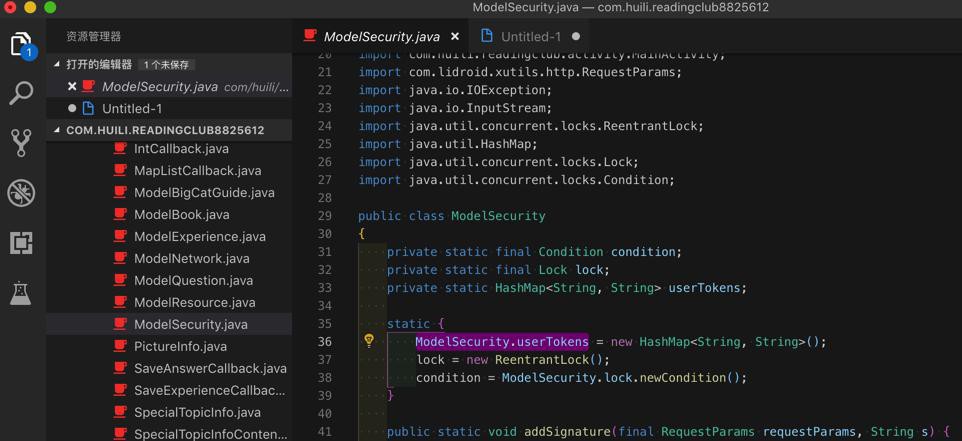Click line number 35 in the gutter

pyautogui.click(x=325, y=324)
